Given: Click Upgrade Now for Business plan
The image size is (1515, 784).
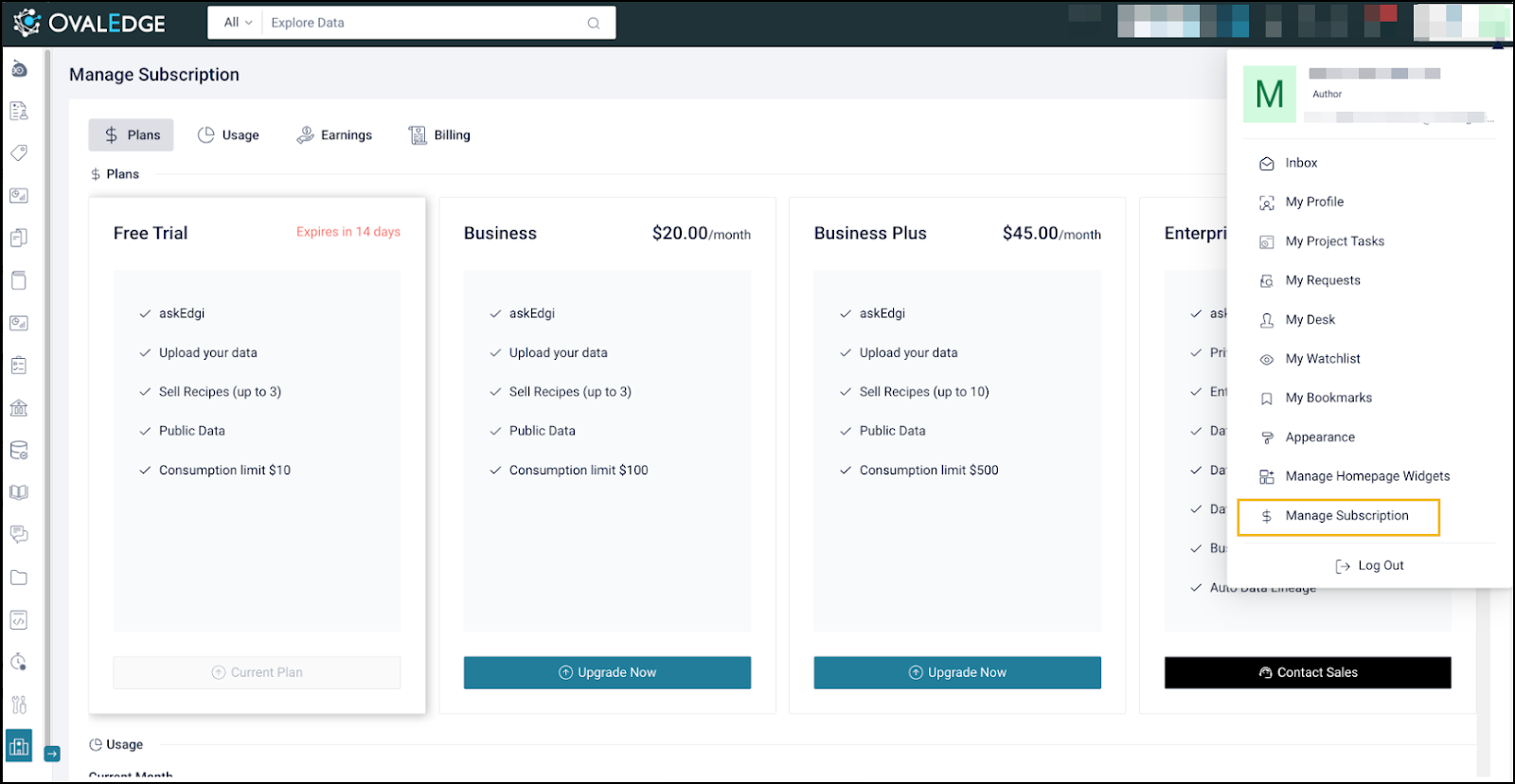Looking at the screenshot, I should pos(607,672).
